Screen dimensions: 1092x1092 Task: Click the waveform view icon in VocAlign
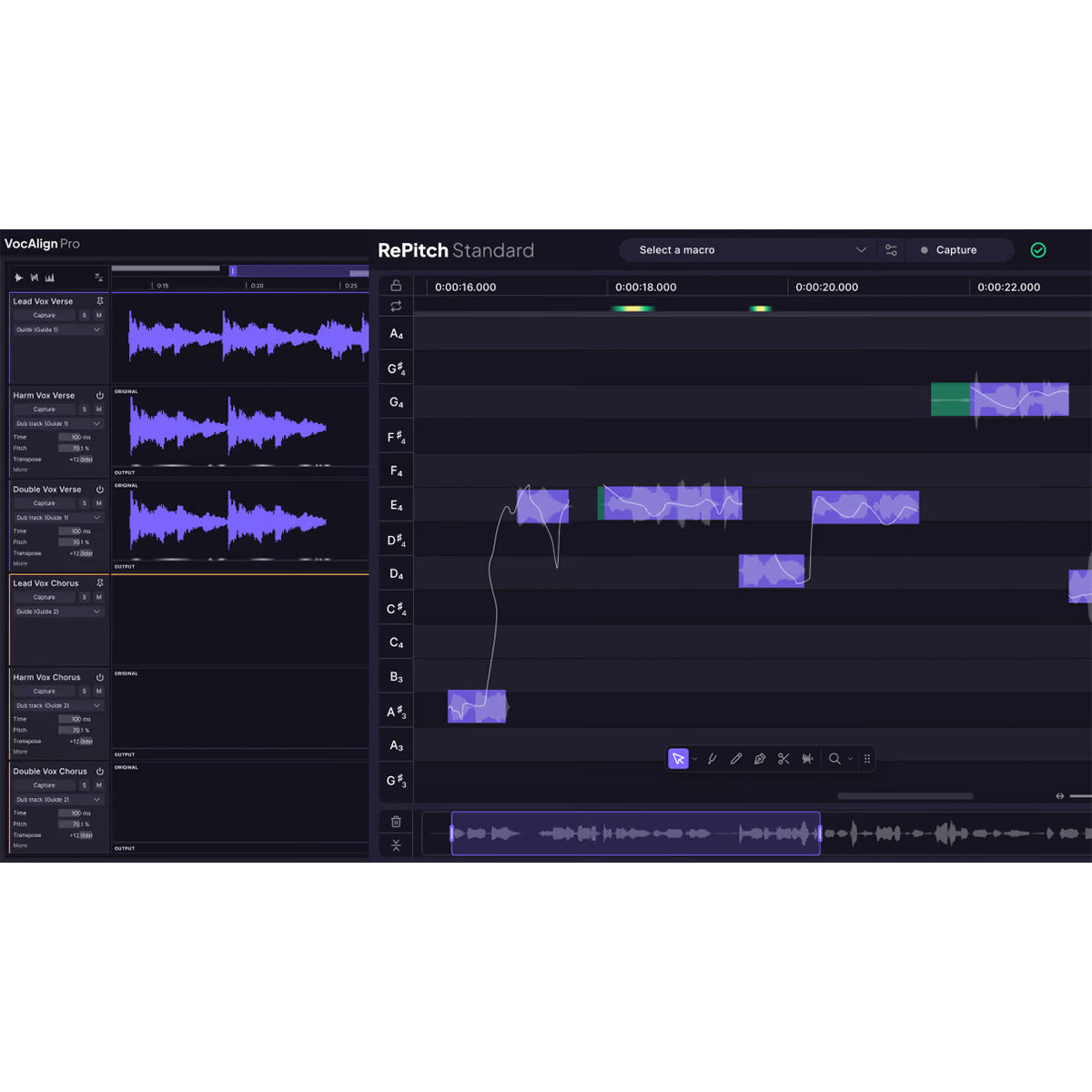tap(19, 278)
